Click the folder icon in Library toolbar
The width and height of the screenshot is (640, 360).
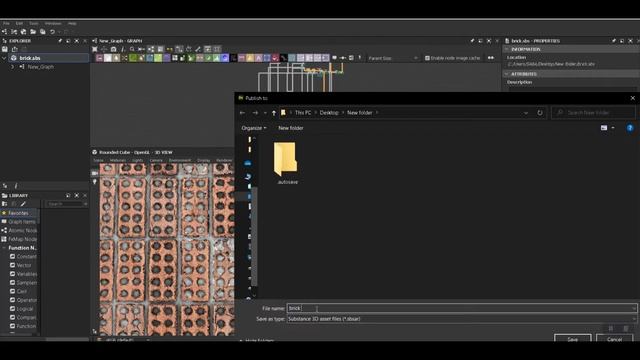pos(5,204)
